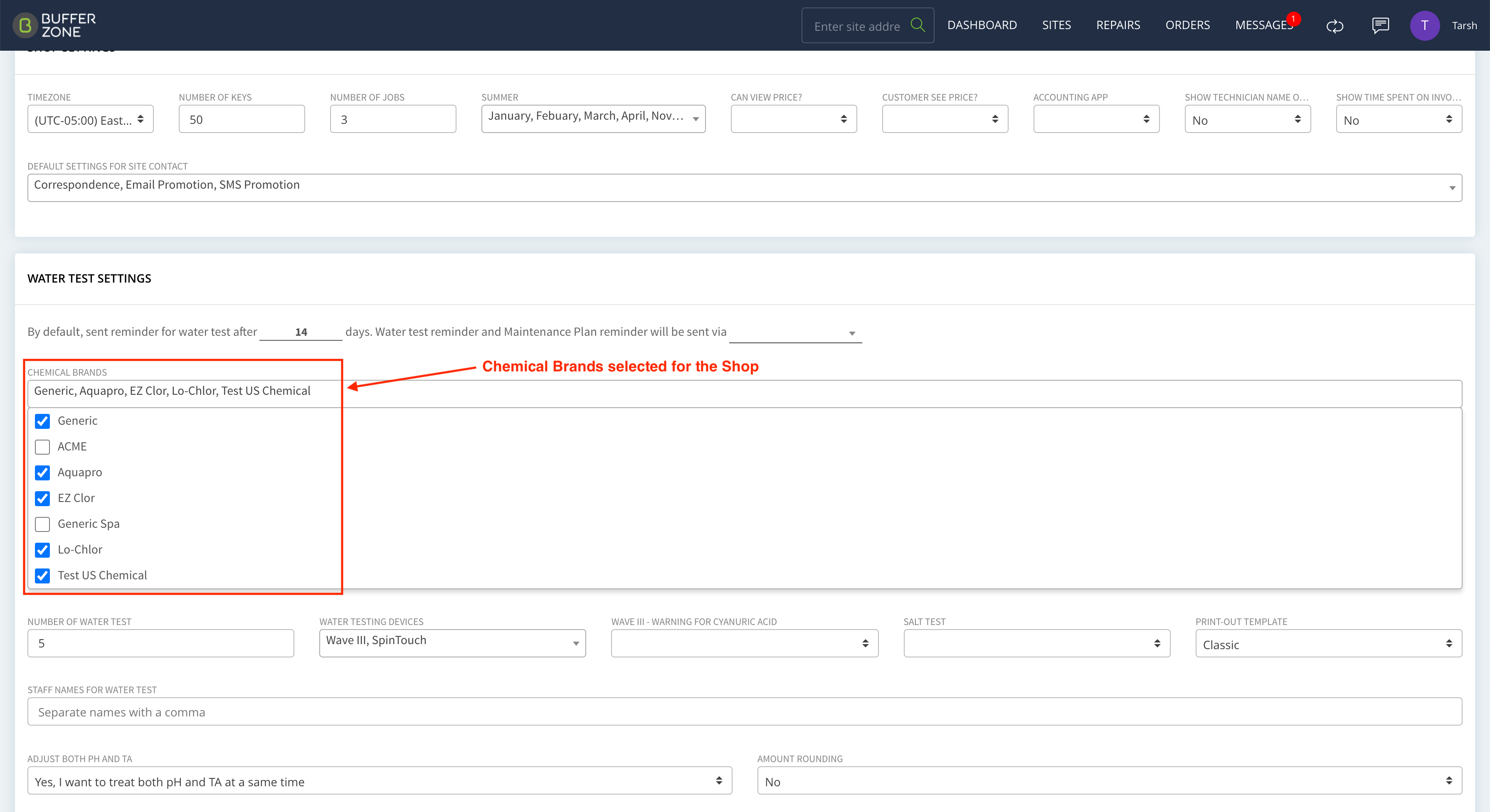This screenshot has width=1490, height=812.
Task: Open Can View Price dropdown
Action: (x=793, y=119)
